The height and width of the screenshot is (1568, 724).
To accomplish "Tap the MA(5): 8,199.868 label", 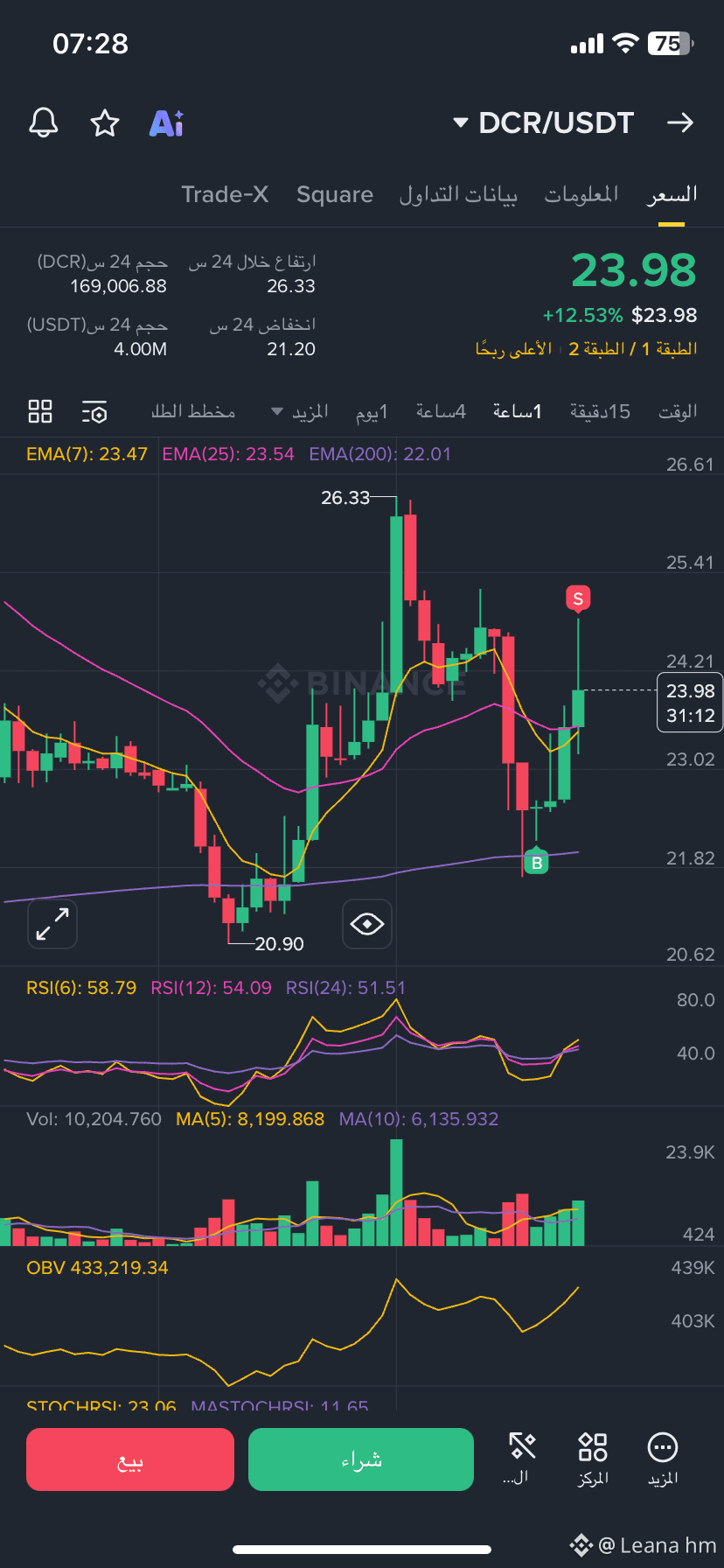I will pyautogui.click(x=250, y=1119).
